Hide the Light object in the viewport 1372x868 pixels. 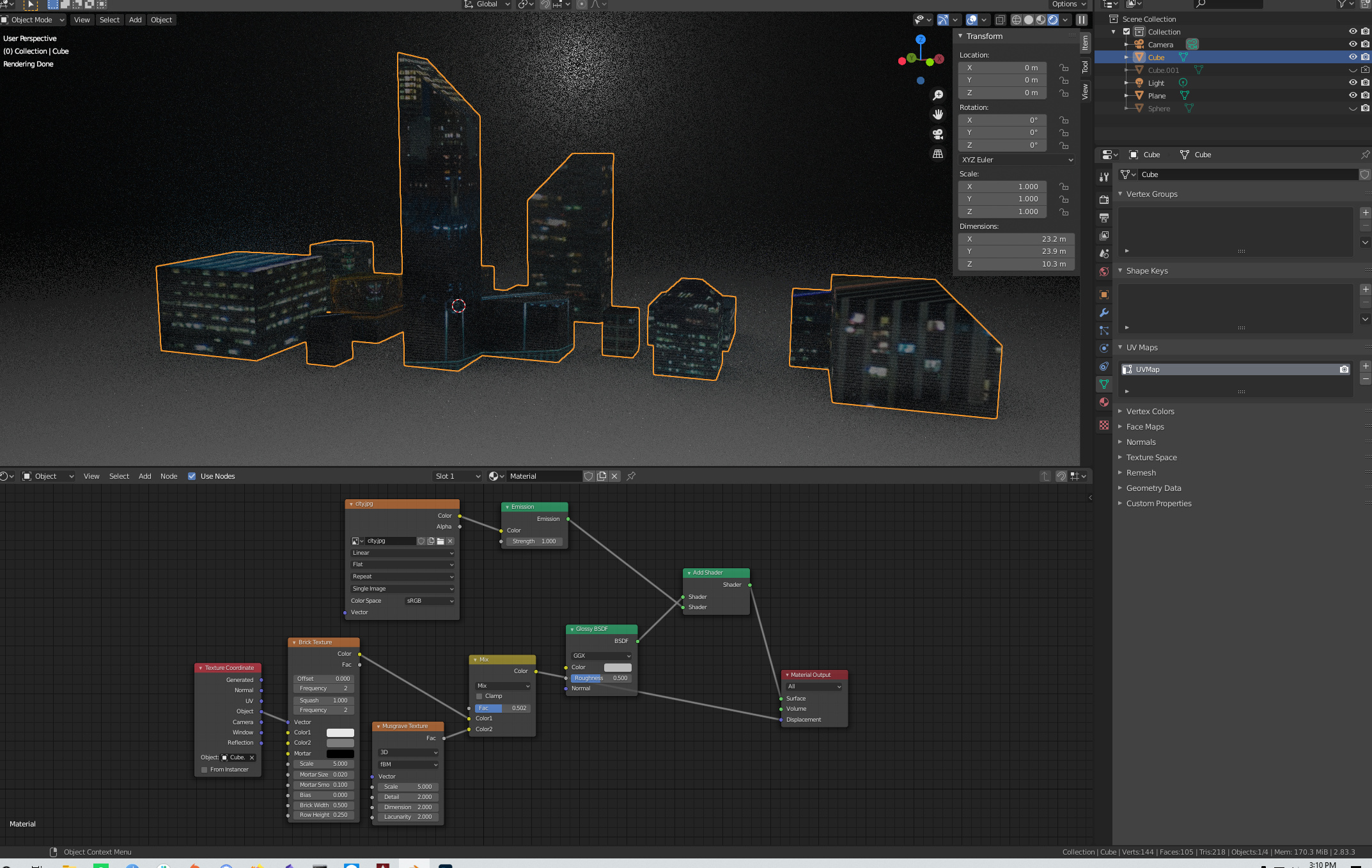[1353, 82]
